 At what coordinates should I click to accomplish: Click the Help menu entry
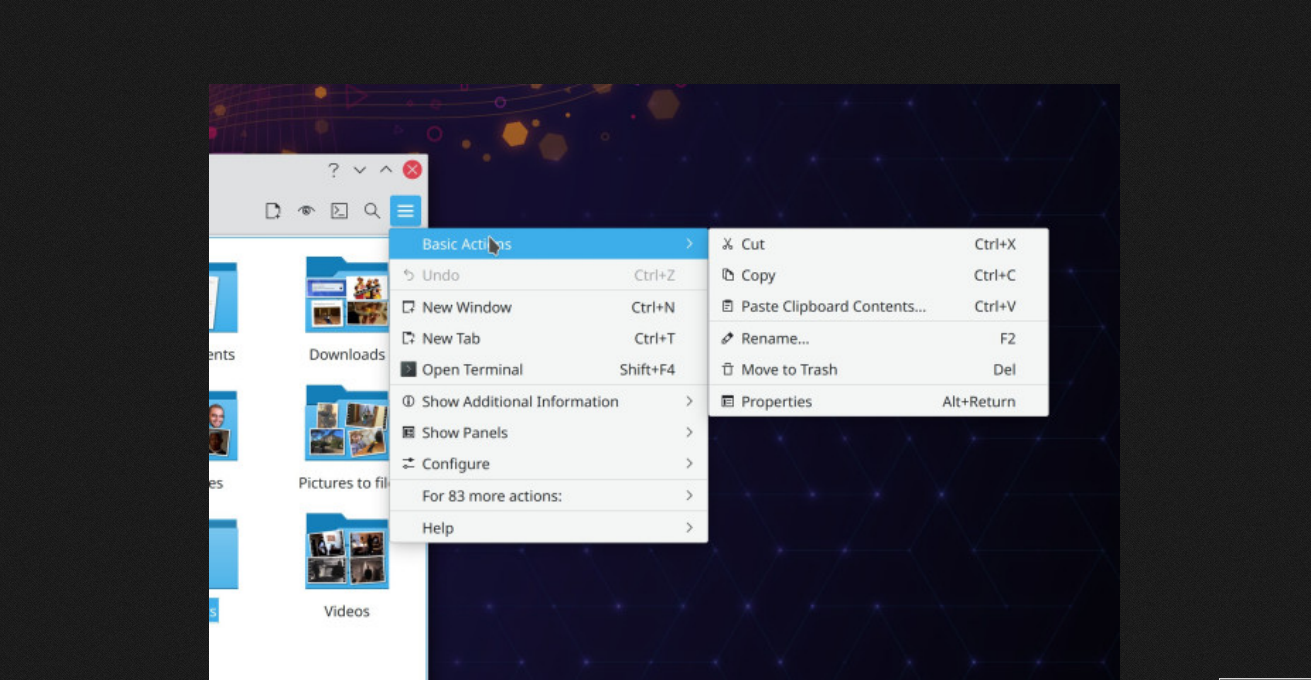(549, 527)
